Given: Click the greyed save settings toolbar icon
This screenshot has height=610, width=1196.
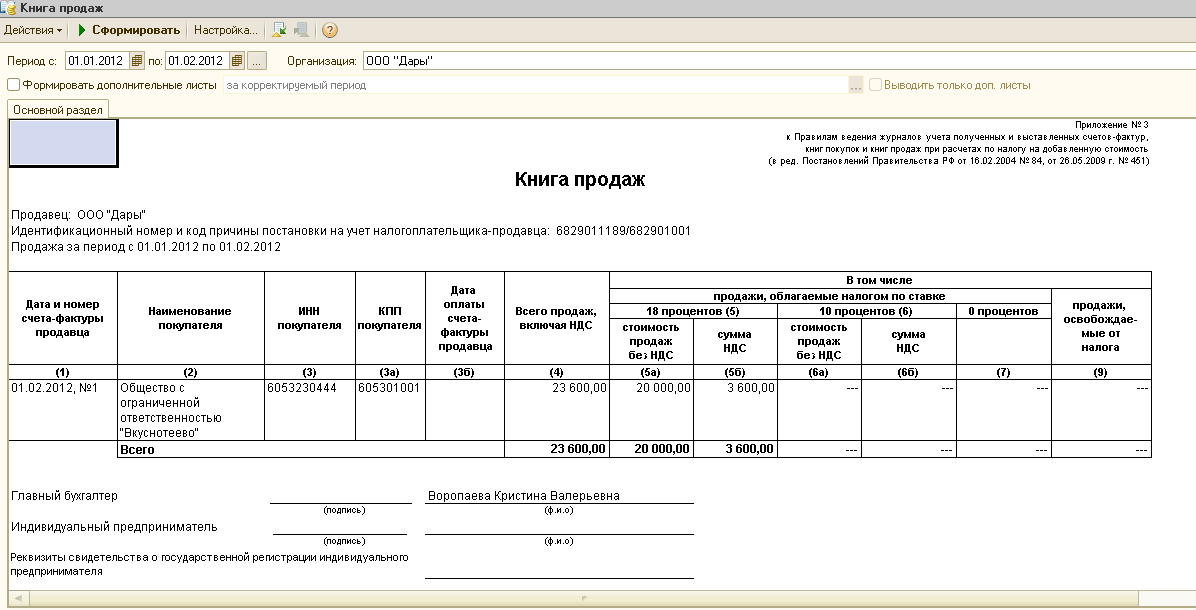Looking at the screenshot, I should (302, 30).
